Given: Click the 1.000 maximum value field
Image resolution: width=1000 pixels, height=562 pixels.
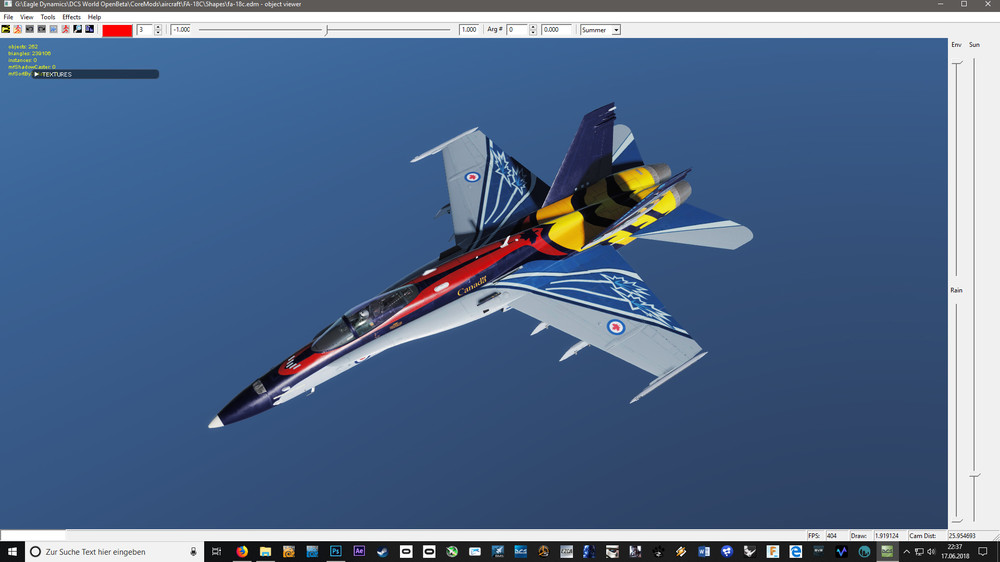Looking at the screenshot, I should point(469,30).
